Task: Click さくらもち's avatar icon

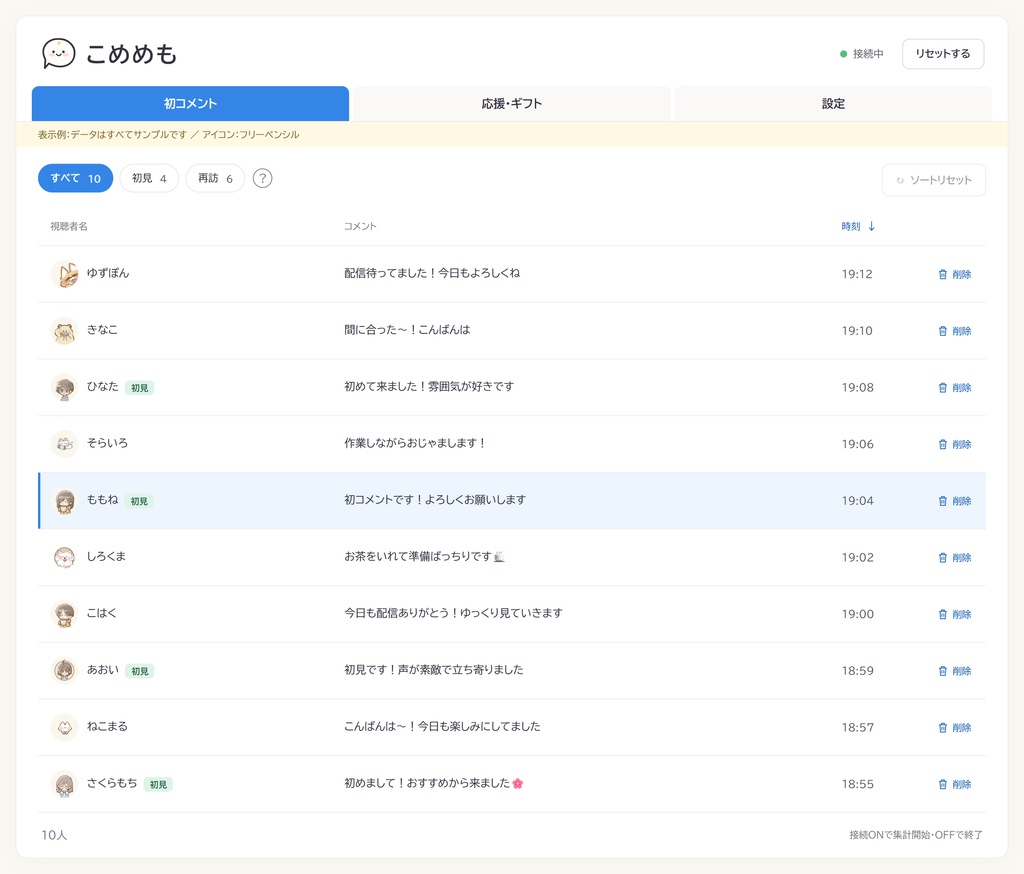Action: [65, 784]
